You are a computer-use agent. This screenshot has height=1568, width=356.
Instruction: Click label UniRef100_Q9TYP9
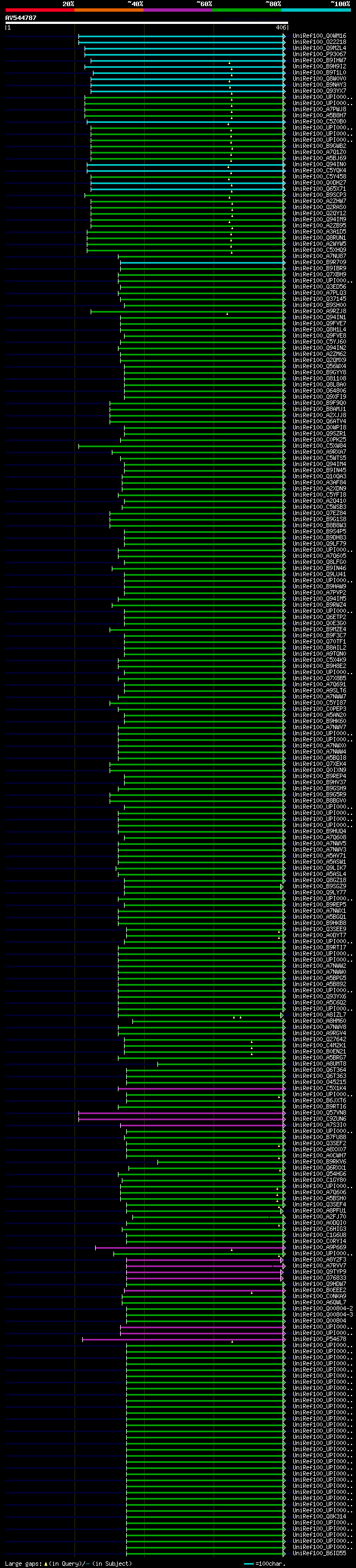pyautogui.click(x=319, y=1272)
